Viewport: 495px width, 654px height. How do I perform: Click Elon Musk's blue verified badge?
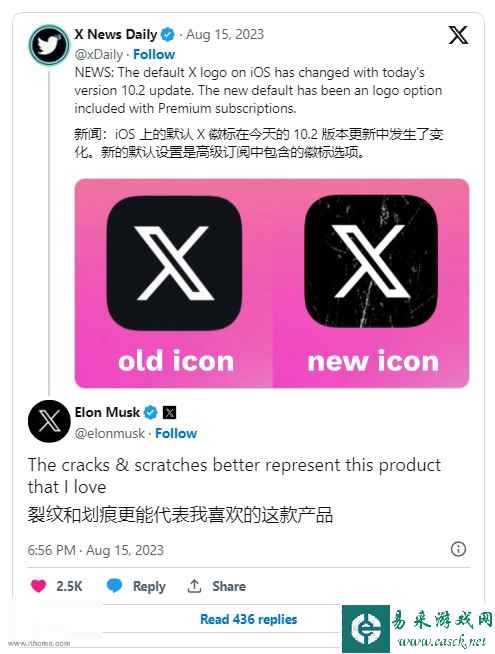pos(151,413)
